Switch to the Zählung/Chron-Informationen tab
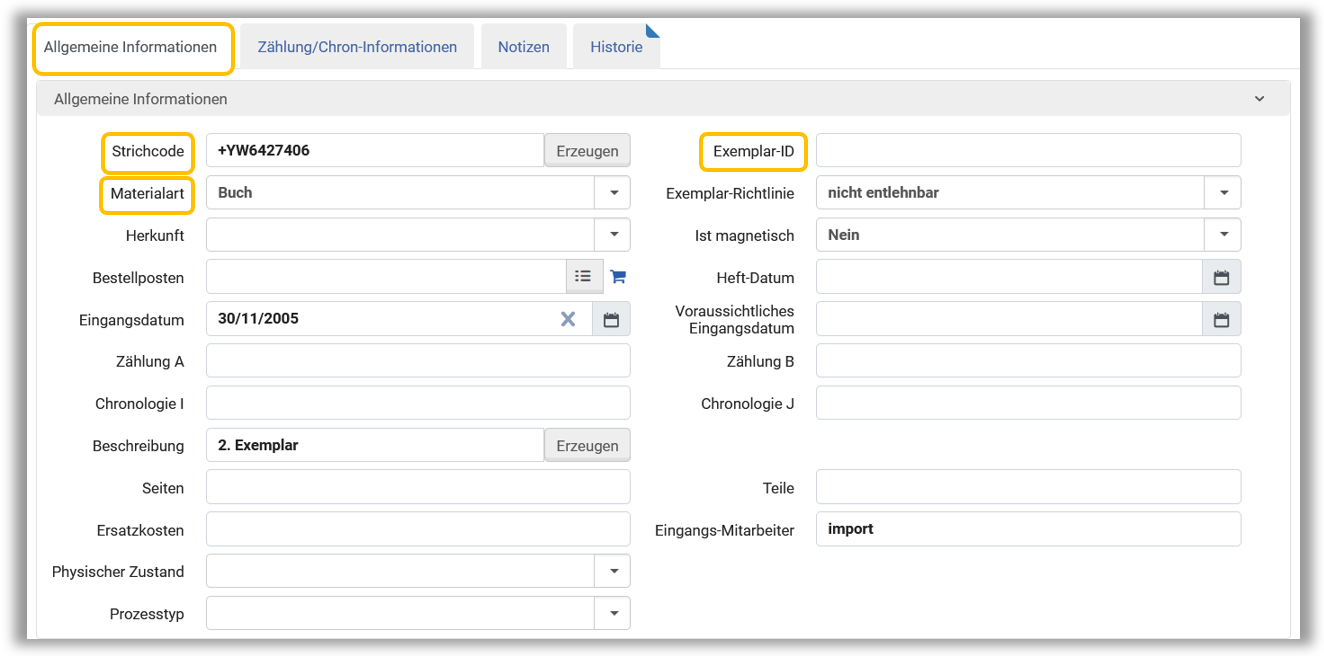The height and width of the screenshot is (656, 1324). 357,47
